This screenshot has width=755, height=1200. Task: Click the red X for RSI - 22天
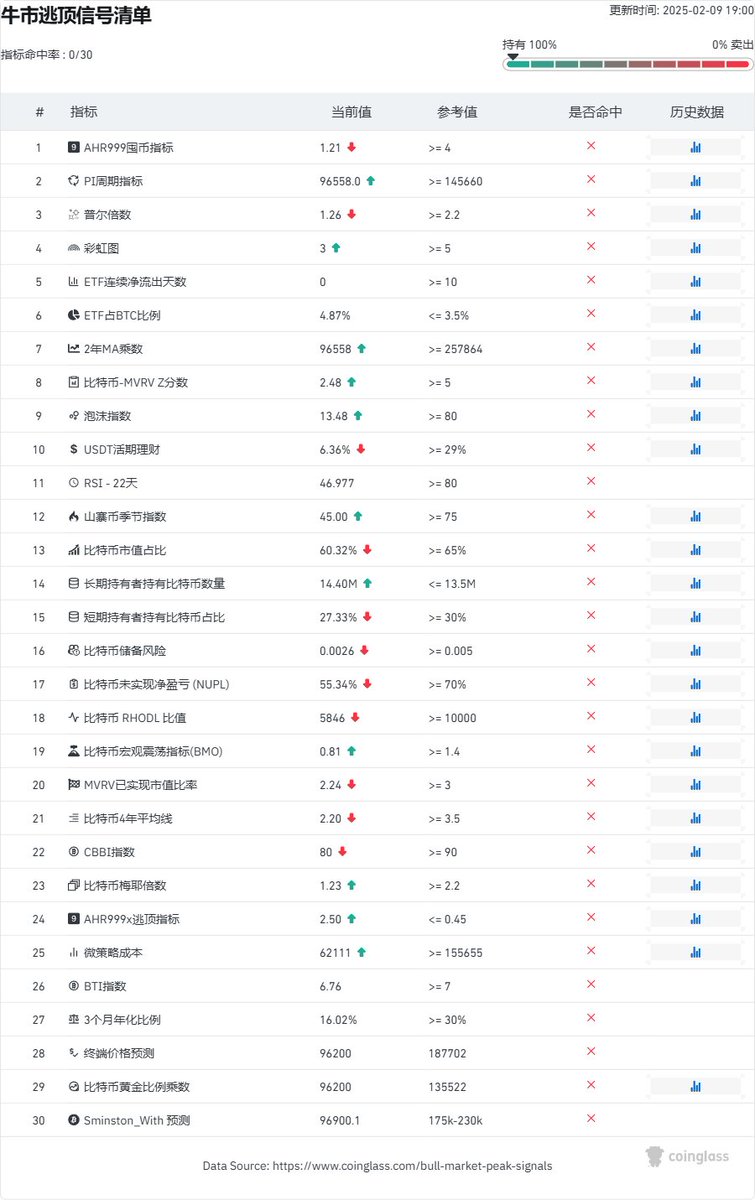pyautogui.click(x=591, y=481)
